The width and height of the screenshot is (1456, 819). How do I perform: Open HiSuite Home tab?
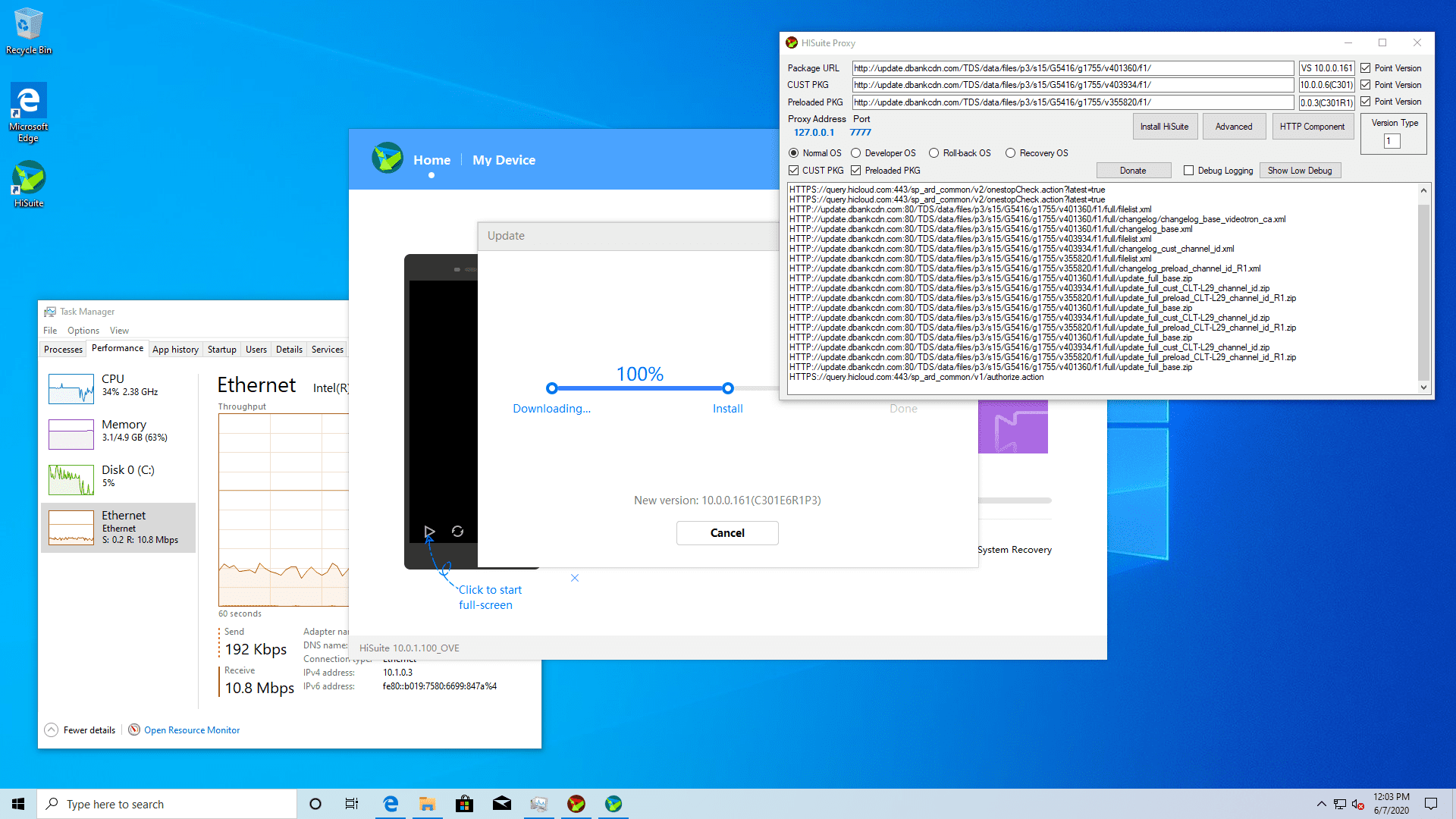(x=431, y=159)
